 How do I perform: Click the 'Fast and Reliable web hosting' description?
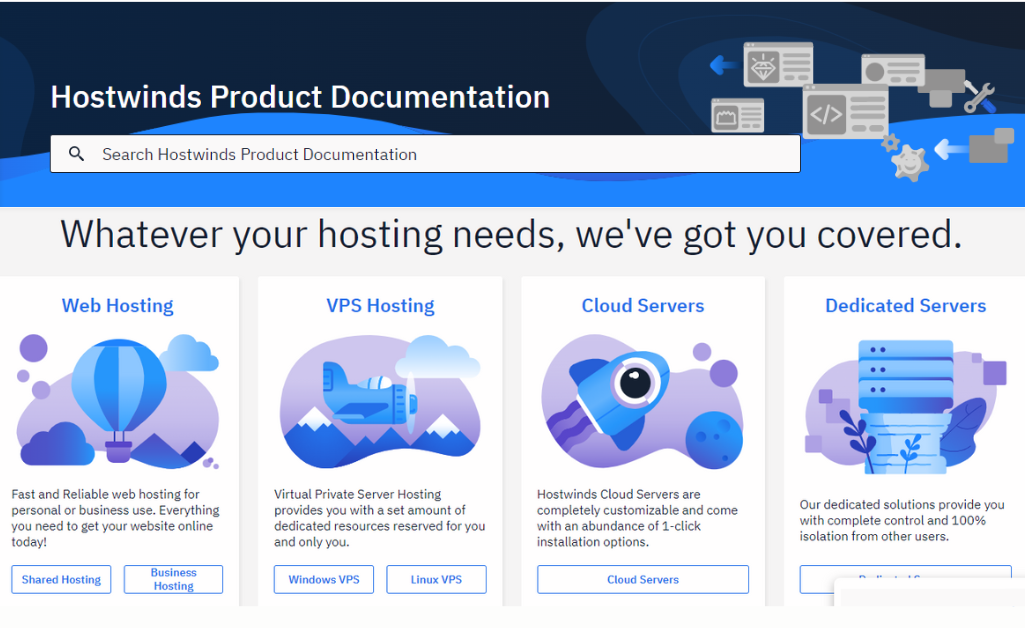116,518
